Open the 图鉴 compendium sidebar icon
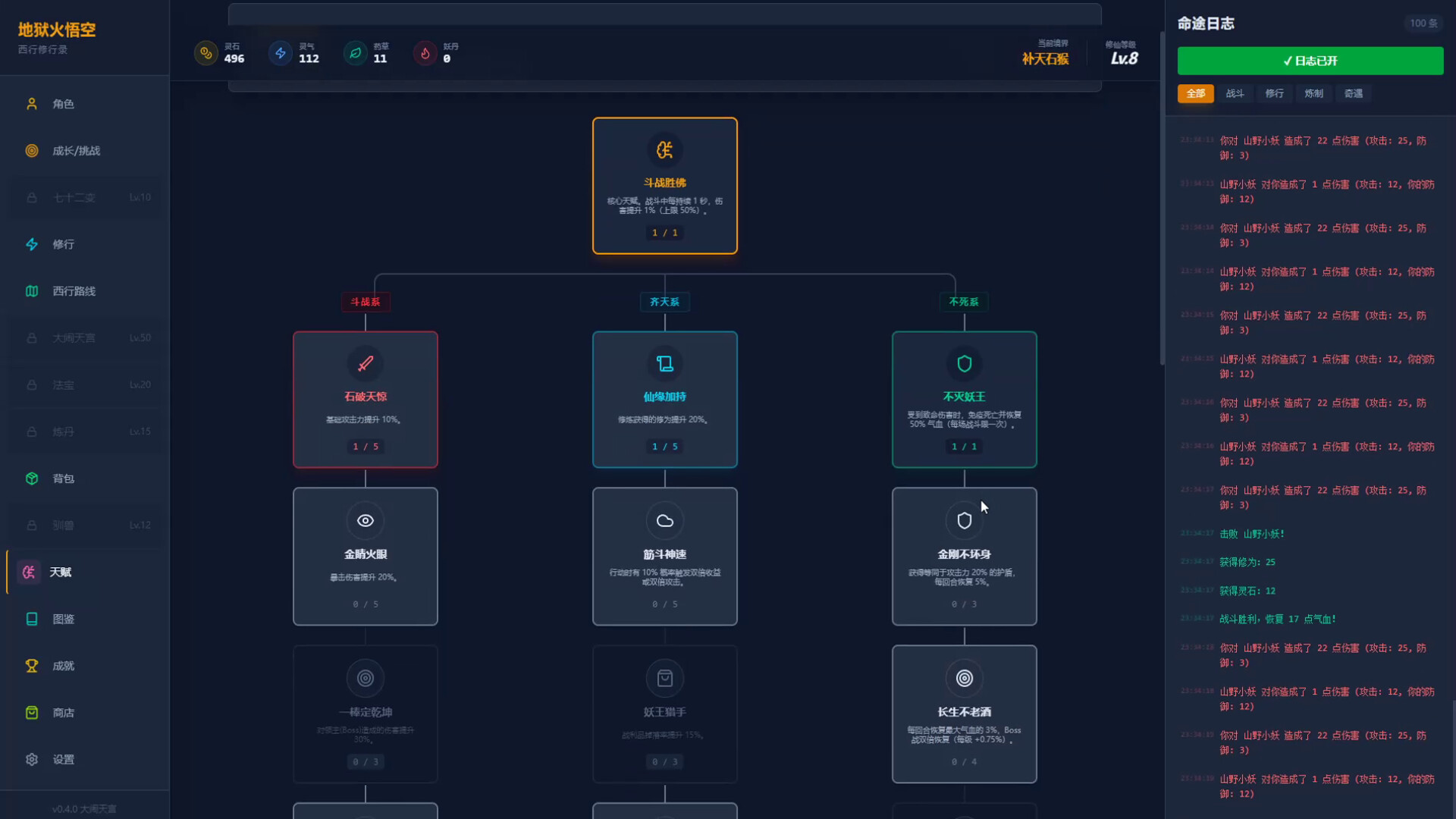Image resolution: width=1456 pixels, height=819 pixels. click(x=31, y=619)
